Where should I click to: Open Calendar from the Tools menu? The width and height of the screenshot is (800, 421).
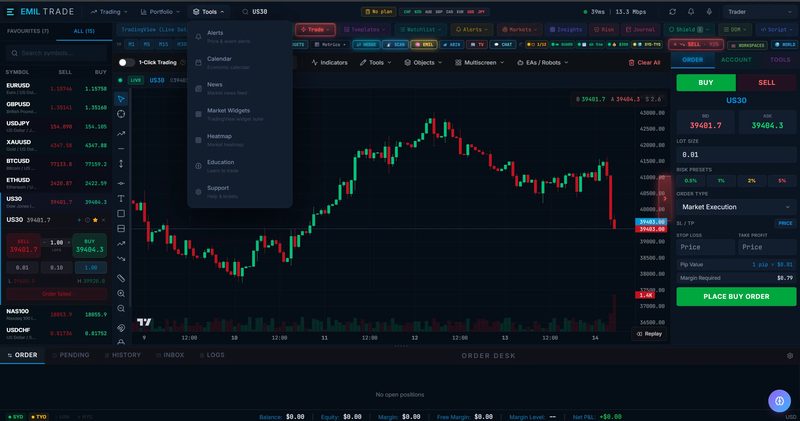tap(240, 62)
